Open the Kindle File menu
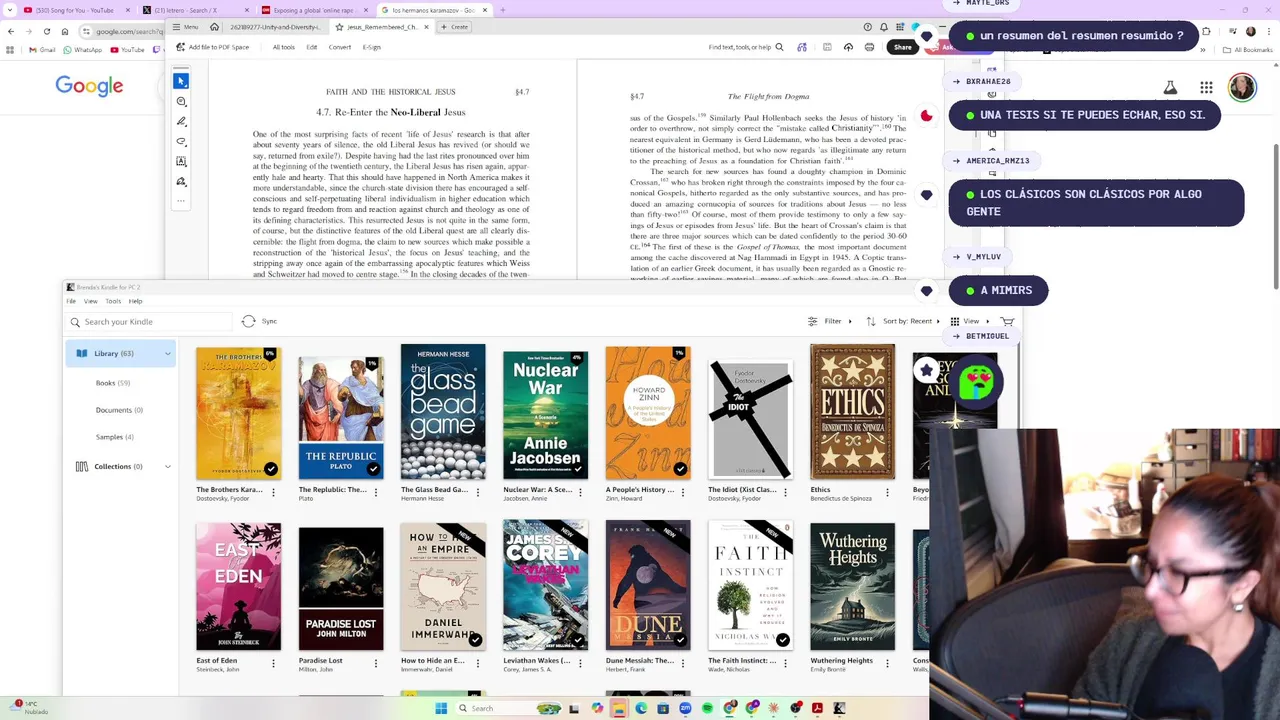The height and width of the screenshot is (720, 1280). point(71,301)
